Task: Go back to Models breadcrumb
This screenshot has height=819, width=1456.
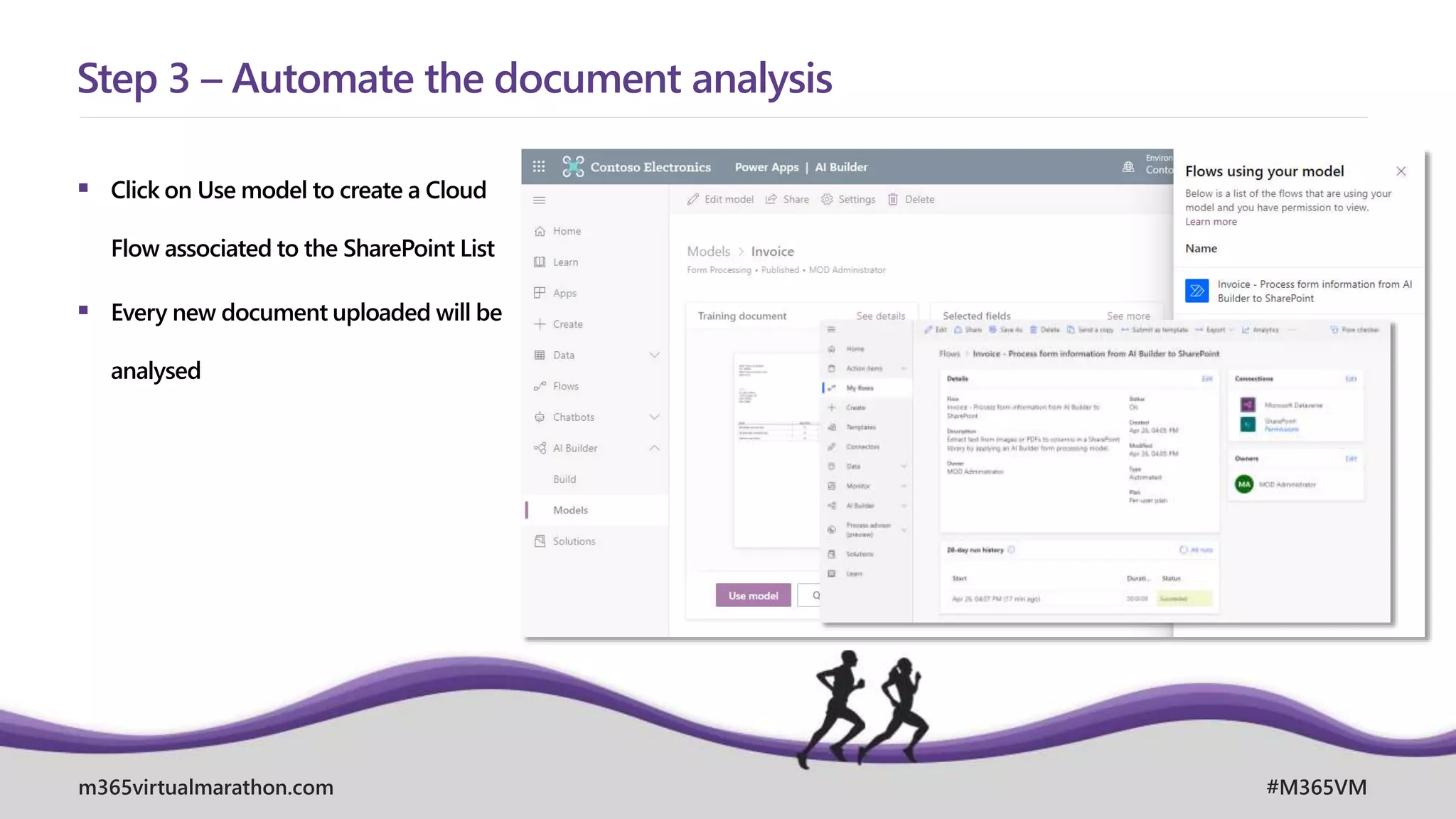Action: point(708,251)
